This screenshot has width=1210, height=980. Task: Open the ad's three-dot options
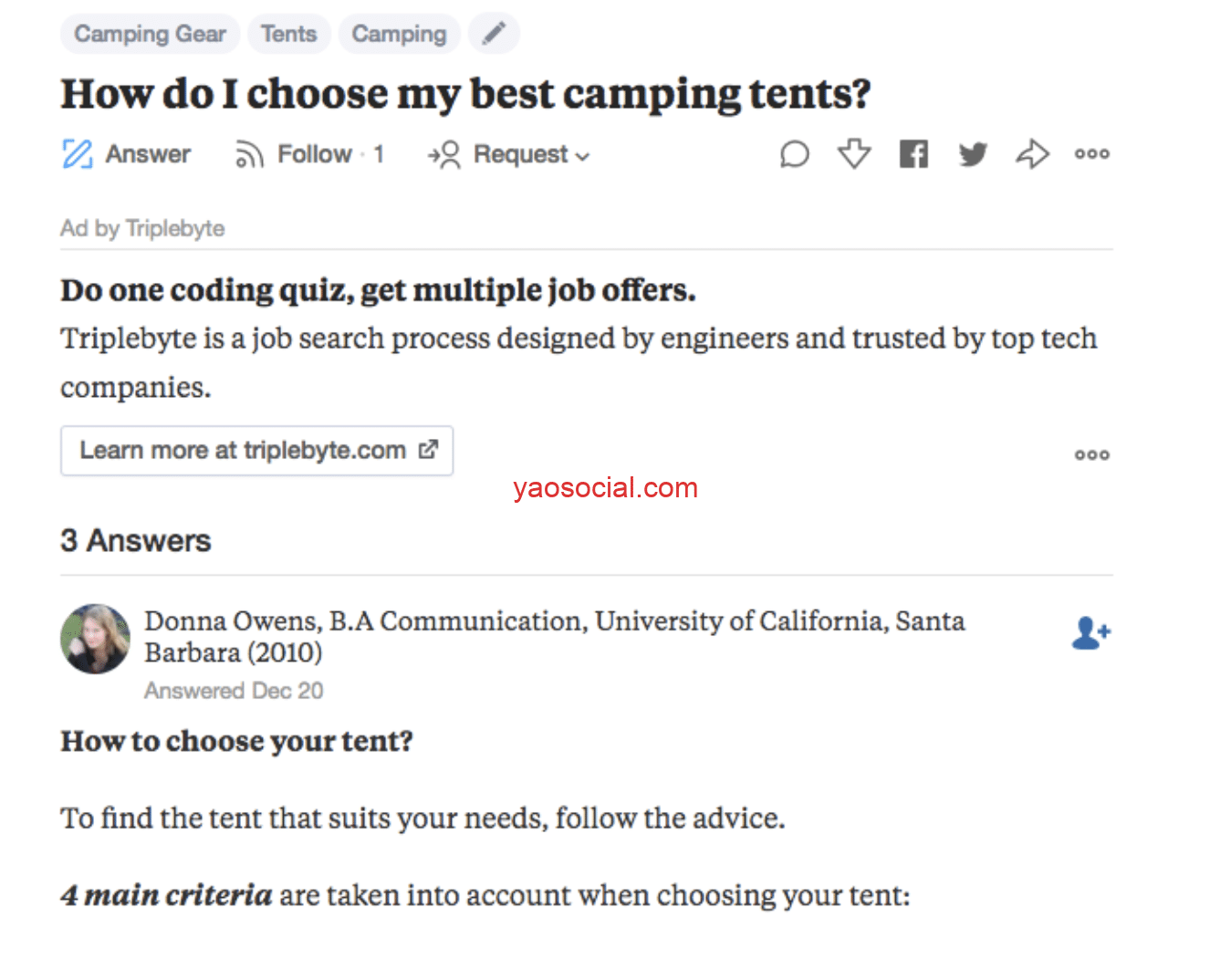coord(1091,454)
